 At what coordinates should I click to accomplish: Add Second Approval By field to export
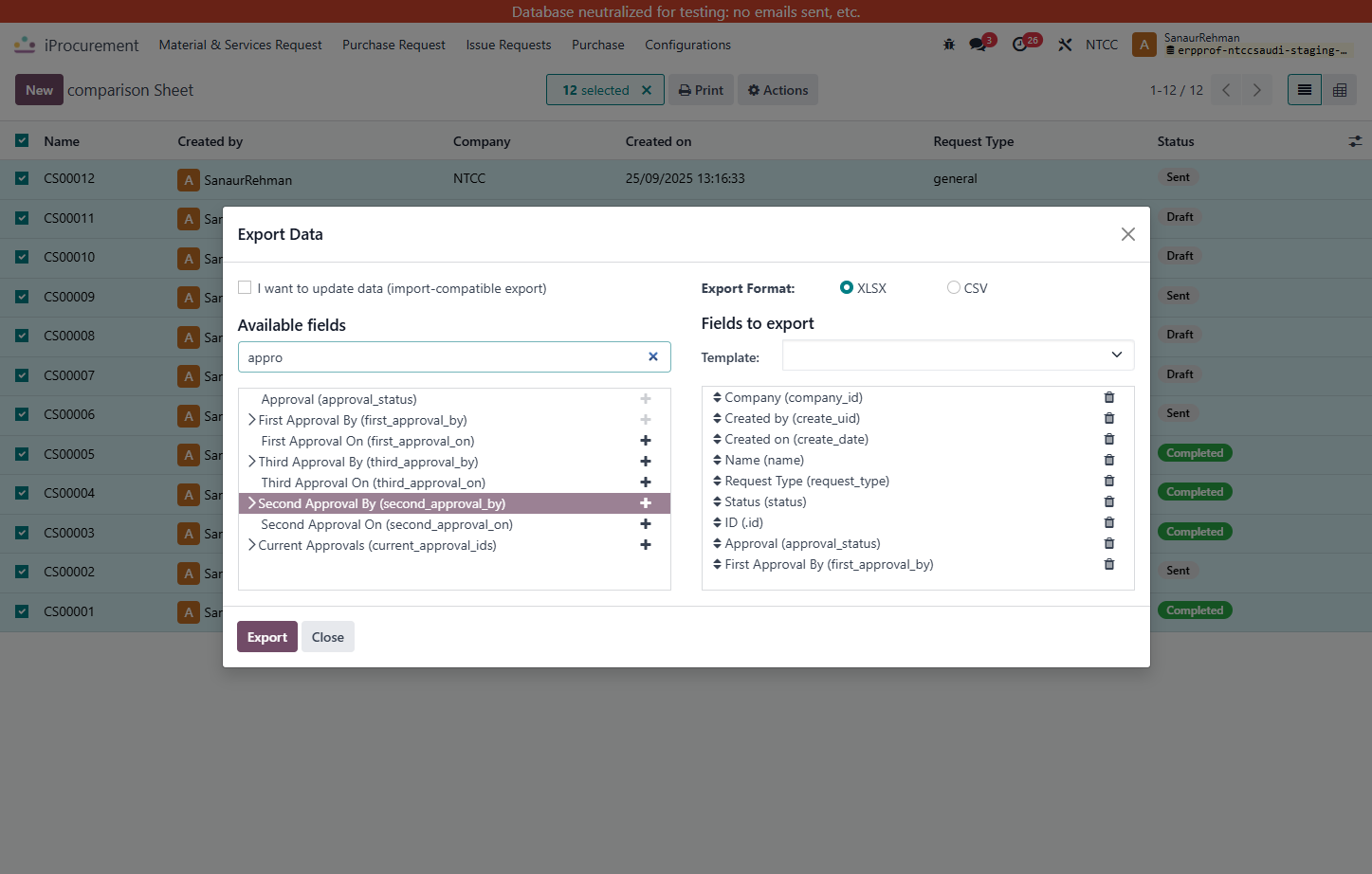(646, 503)
